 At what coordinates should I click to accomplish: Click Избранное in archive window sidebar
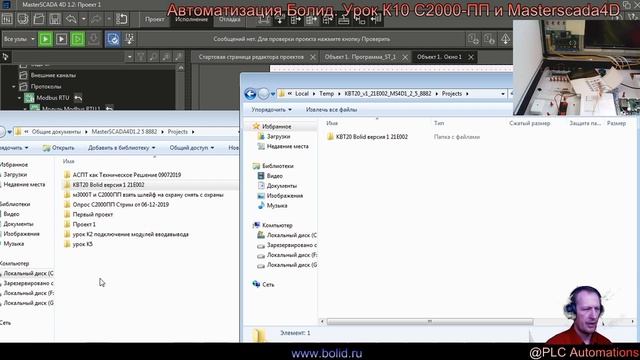click(276, 127)
